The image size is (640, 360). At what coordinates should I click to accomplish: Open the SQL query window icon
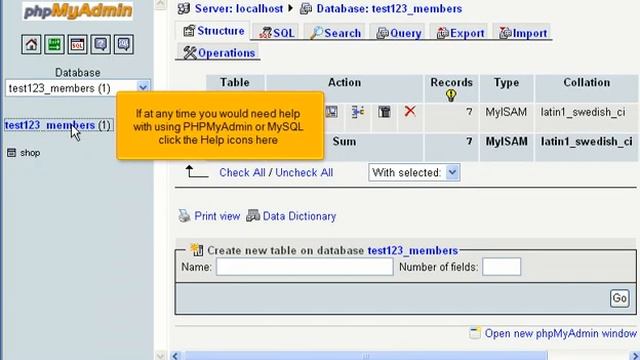point(78,44)
